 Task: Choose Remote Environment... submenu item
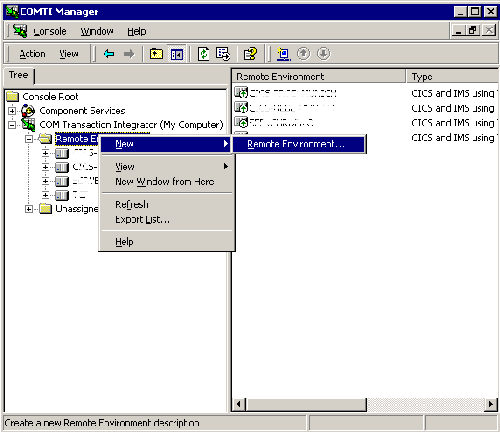[x=299, y=144]
